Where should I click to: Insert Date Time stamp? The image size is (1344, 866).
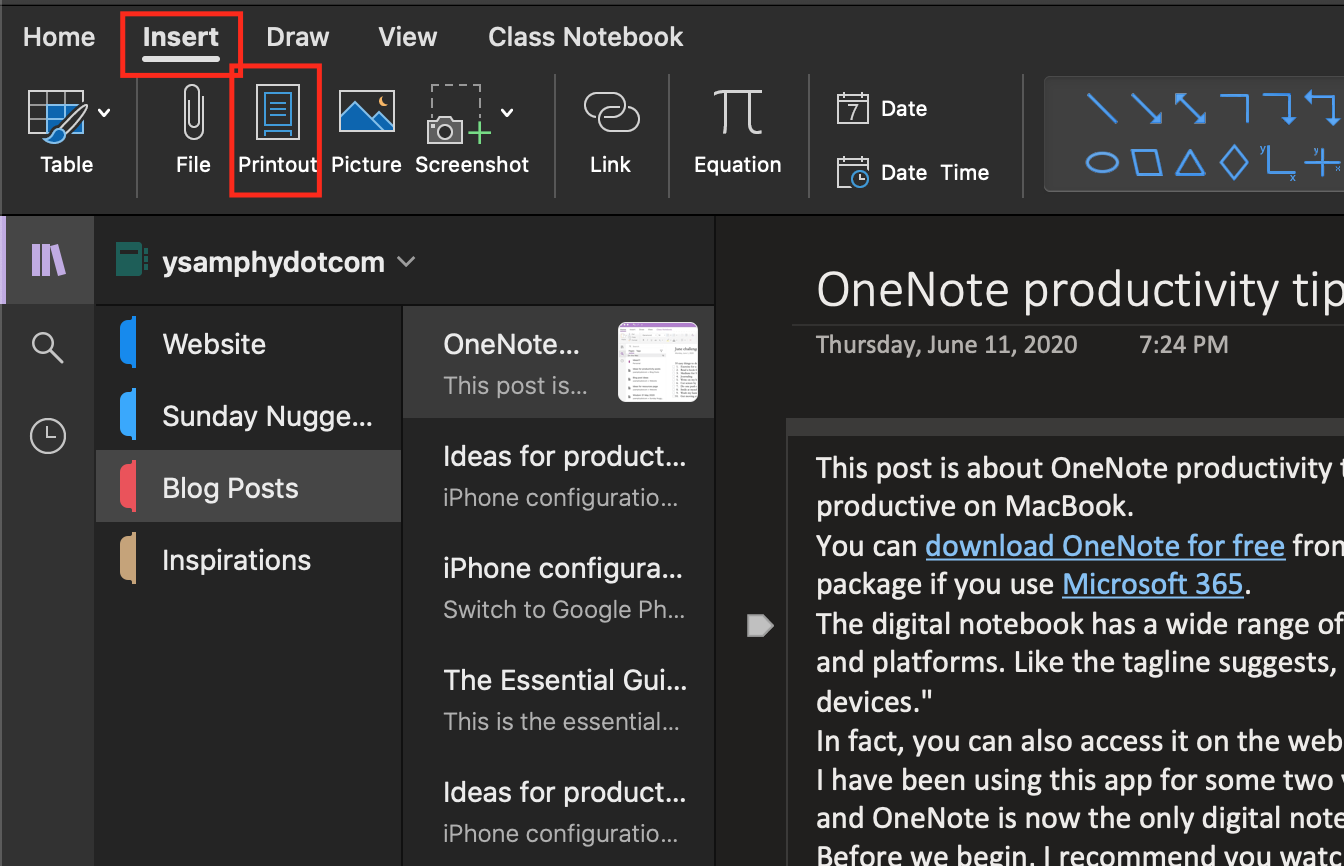tap(912, 172)
